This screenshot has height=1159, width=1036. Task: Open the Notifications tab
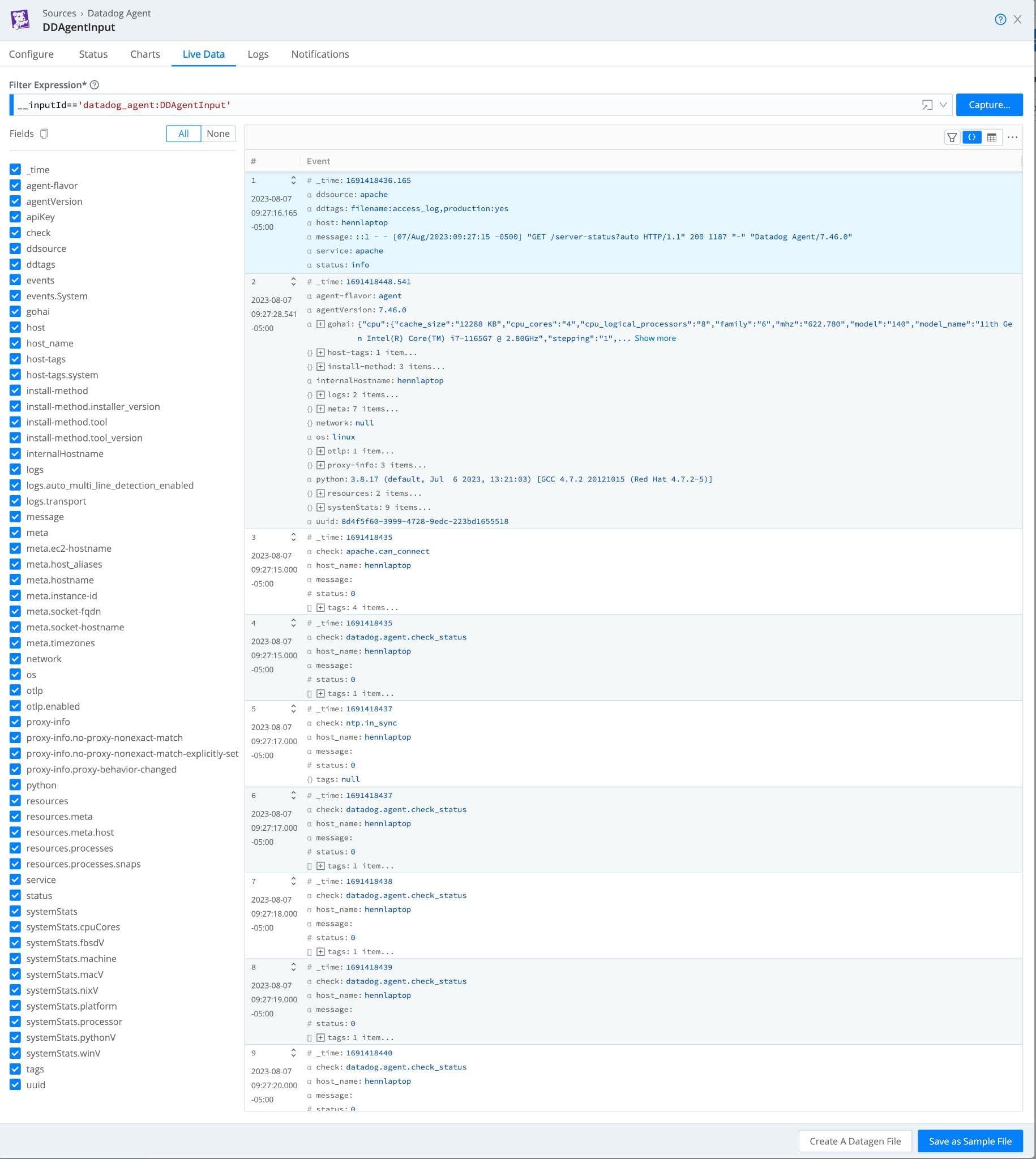click(x=320, y=54)
